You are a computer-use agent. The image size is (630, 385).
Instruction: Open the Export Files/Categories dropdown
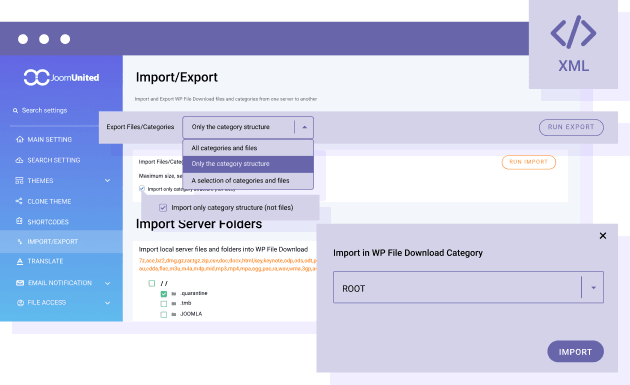(248, 127)
